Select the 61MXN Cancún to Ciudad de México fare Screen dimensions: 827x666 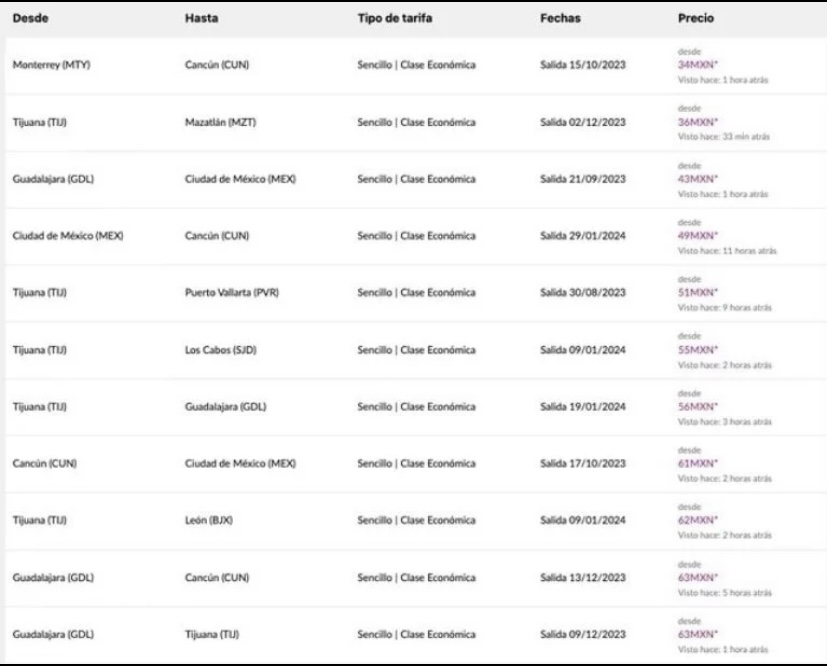(694, 463)
